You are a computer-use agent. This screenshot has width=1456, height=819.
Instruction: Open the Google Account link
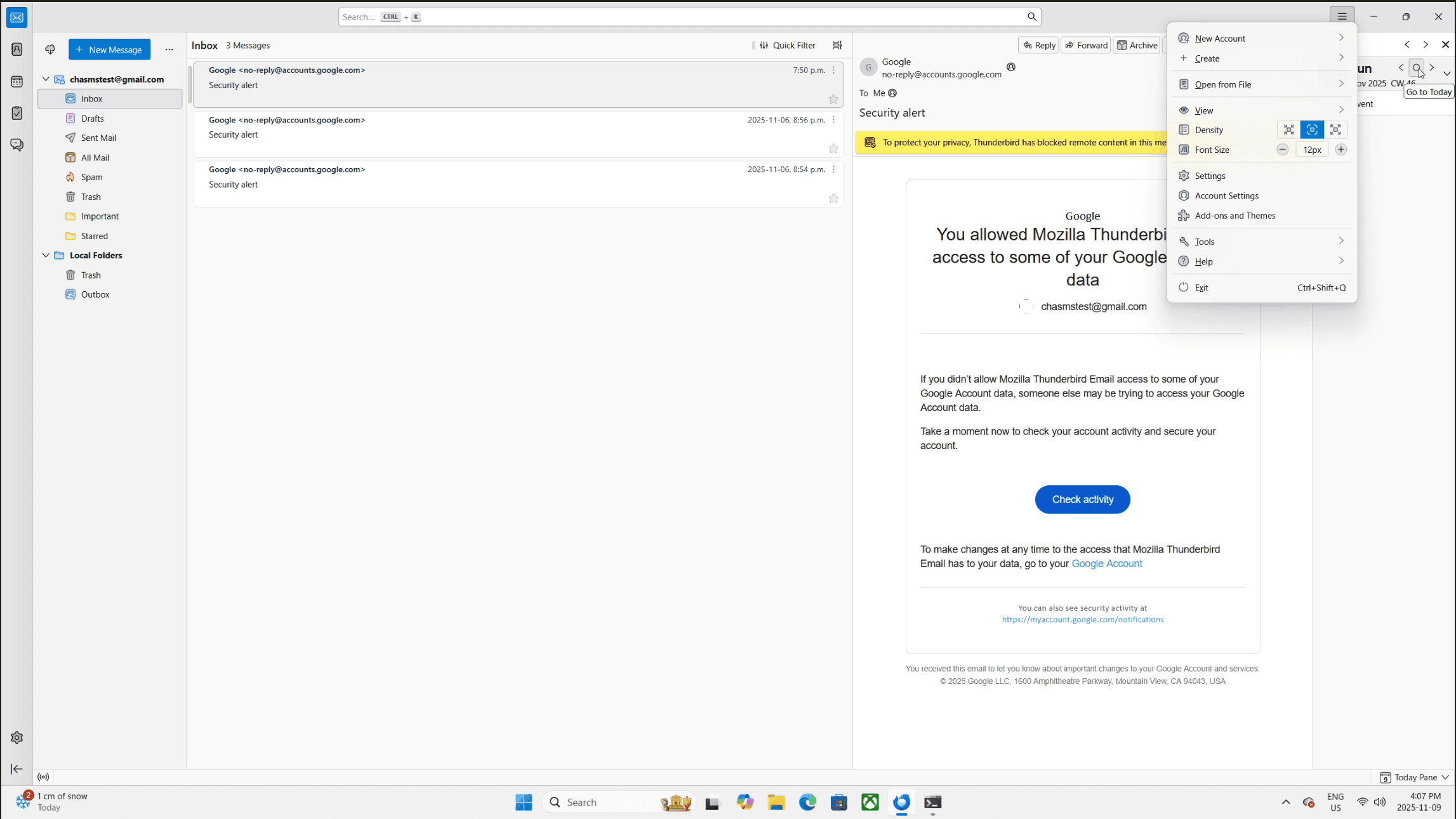point(1106,563)
